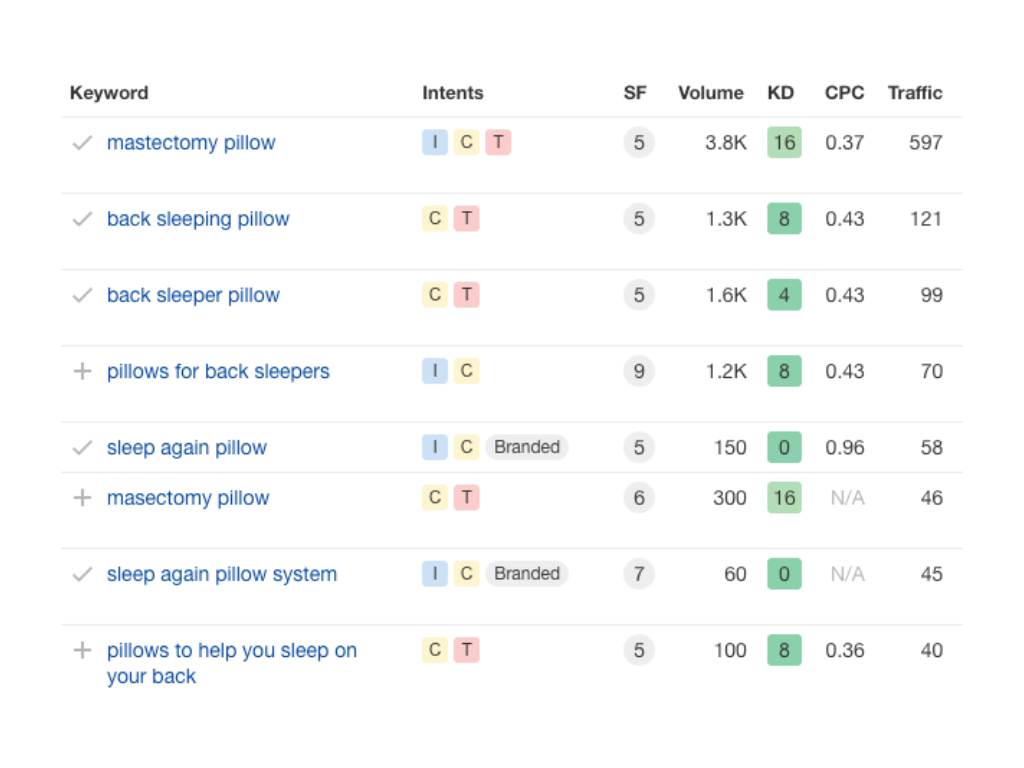Screen dimensions: 1024x768
Task: Click the Branded tag on sleep again pillow row
Action: [x=527, y=447]
